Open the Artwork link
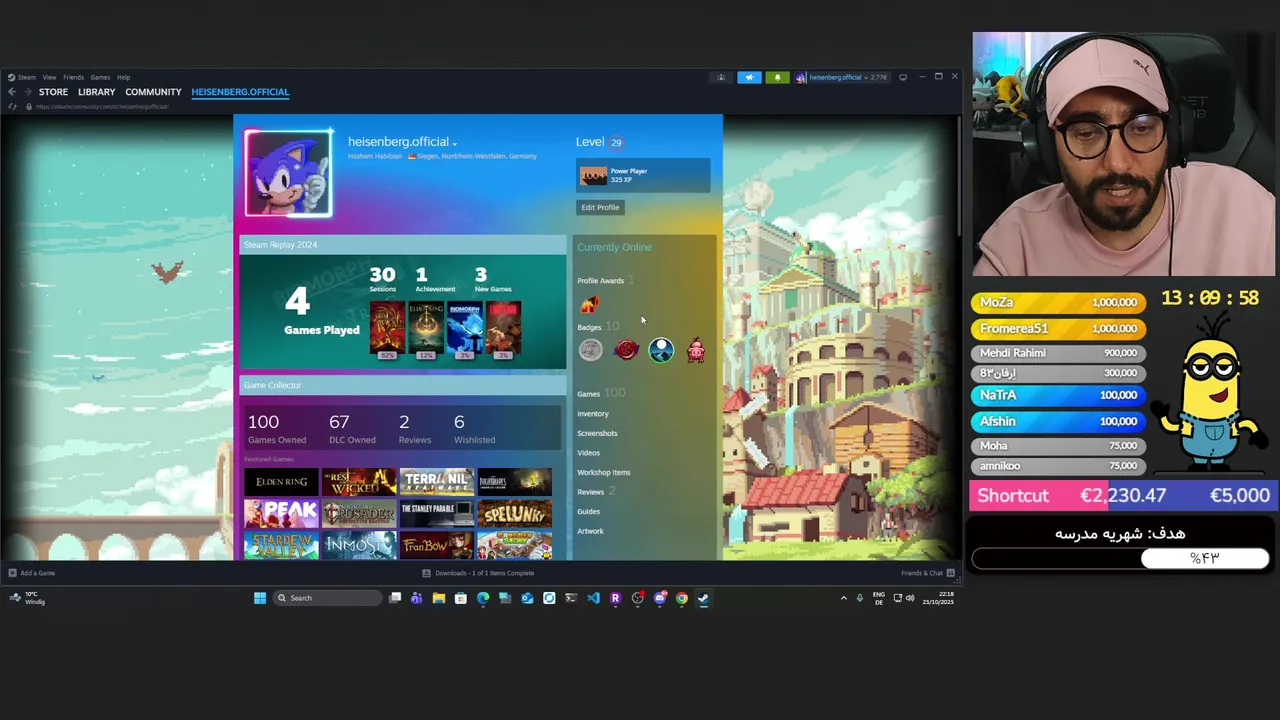The width and height of the screenshot is (1280, 720). tap(590, 531)
